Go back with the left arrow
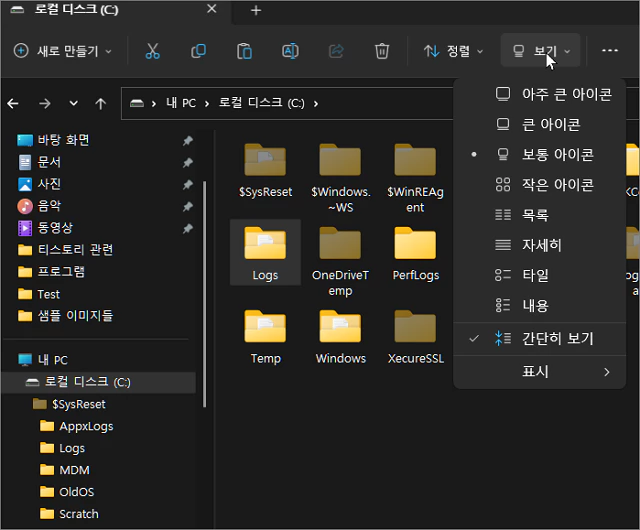 [13, 103]
